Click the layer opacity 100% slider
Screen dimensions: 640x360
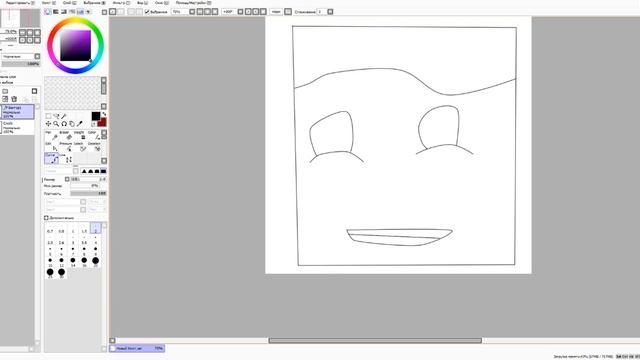pyautogui.click(x=20, y=64)
